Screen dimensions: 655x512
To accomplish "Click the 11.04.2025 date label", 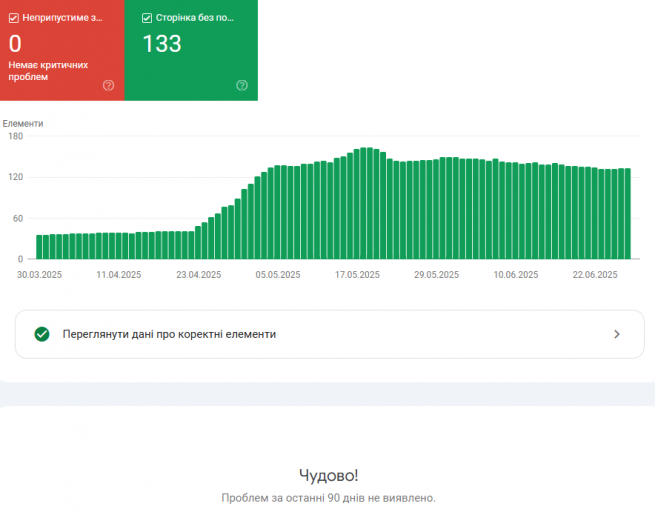I will pyautogui.click(x=119, y=275).
